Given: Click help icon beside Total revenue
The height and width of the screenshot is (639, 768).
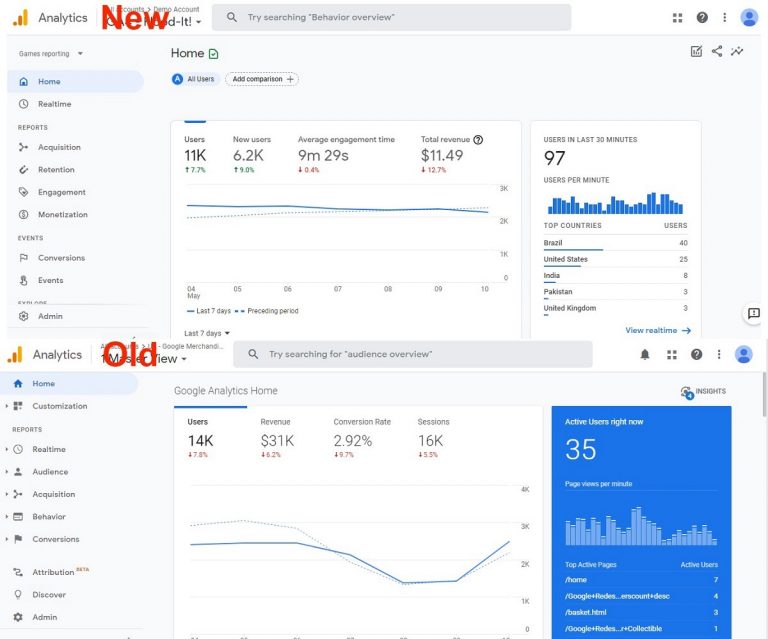Looking at the screenshot, I should coord(478,140).
